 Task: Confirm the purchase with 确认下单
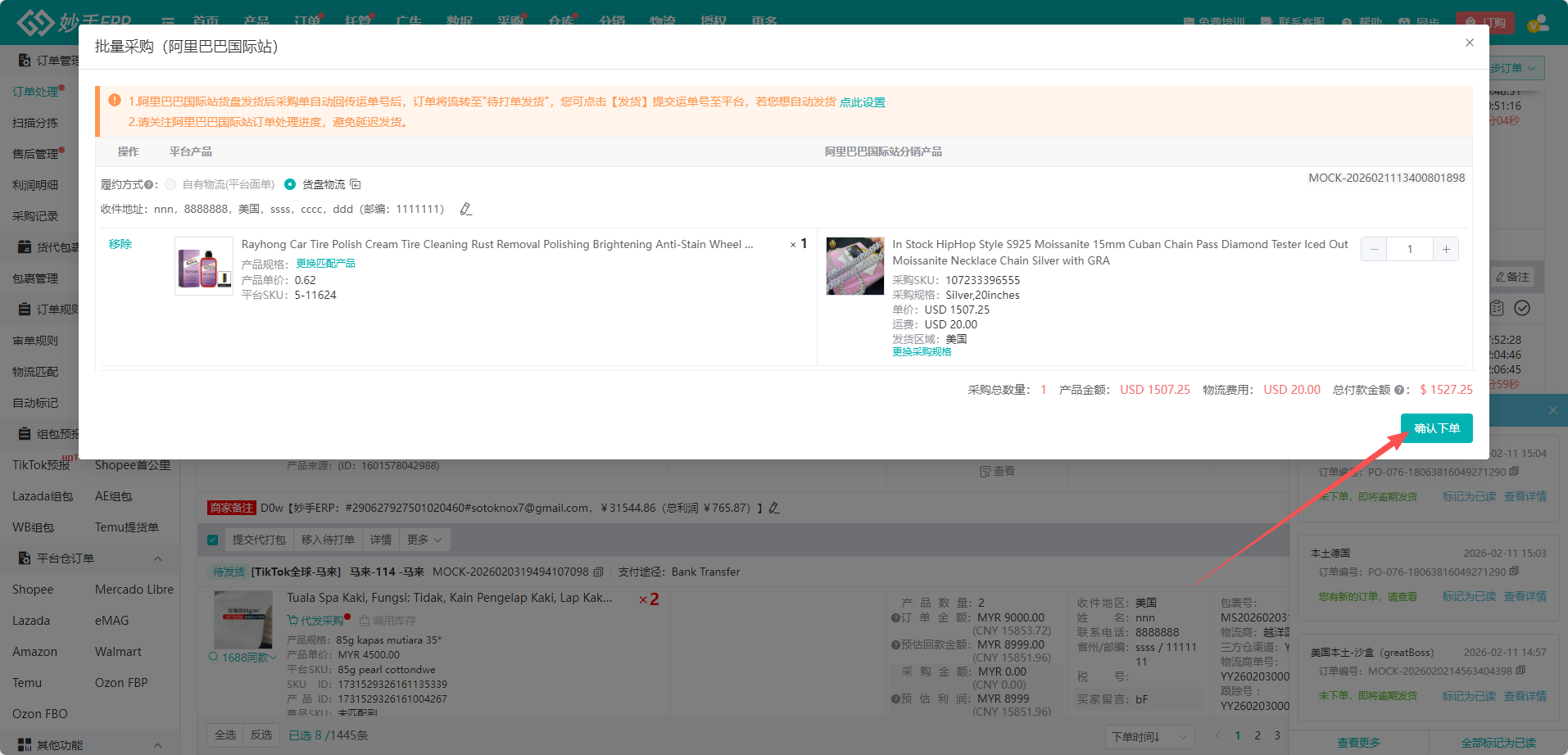click(1436, 428)
